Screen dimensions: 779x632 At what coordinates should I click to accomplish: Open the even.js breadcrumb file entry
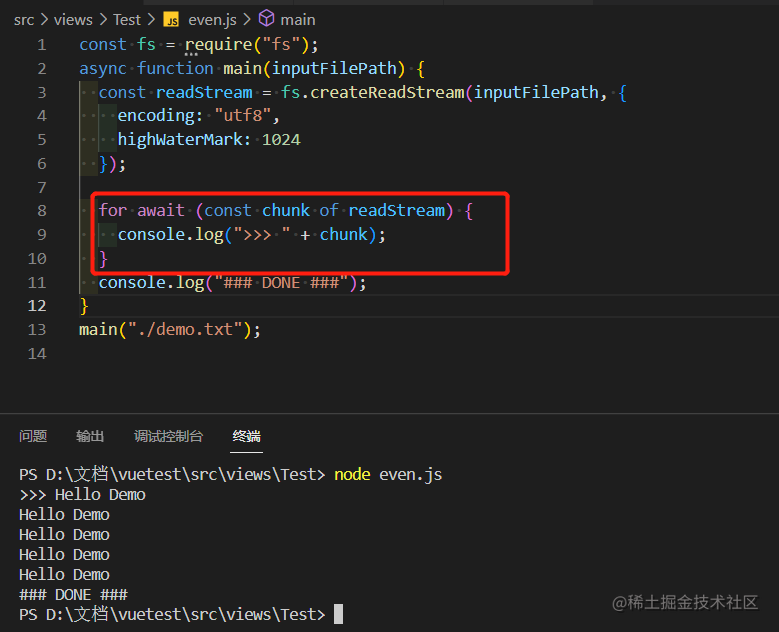(212, 20)
